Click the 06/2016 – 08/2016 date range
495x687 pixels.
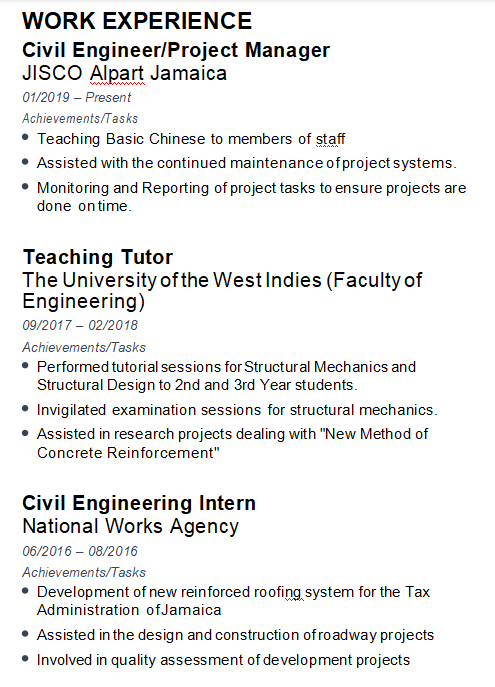tap(80, 551)
